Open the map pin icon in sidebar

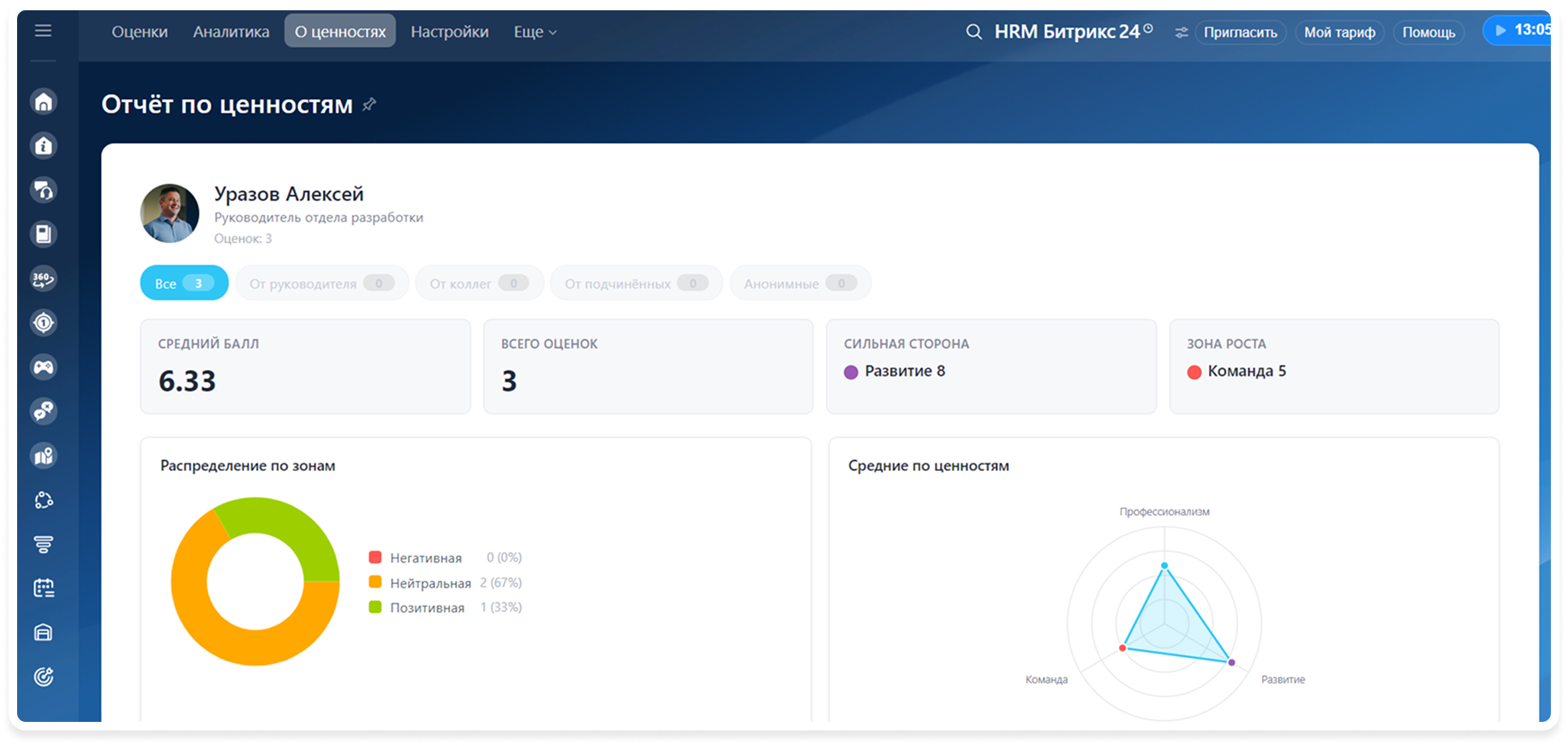(44, 456)
